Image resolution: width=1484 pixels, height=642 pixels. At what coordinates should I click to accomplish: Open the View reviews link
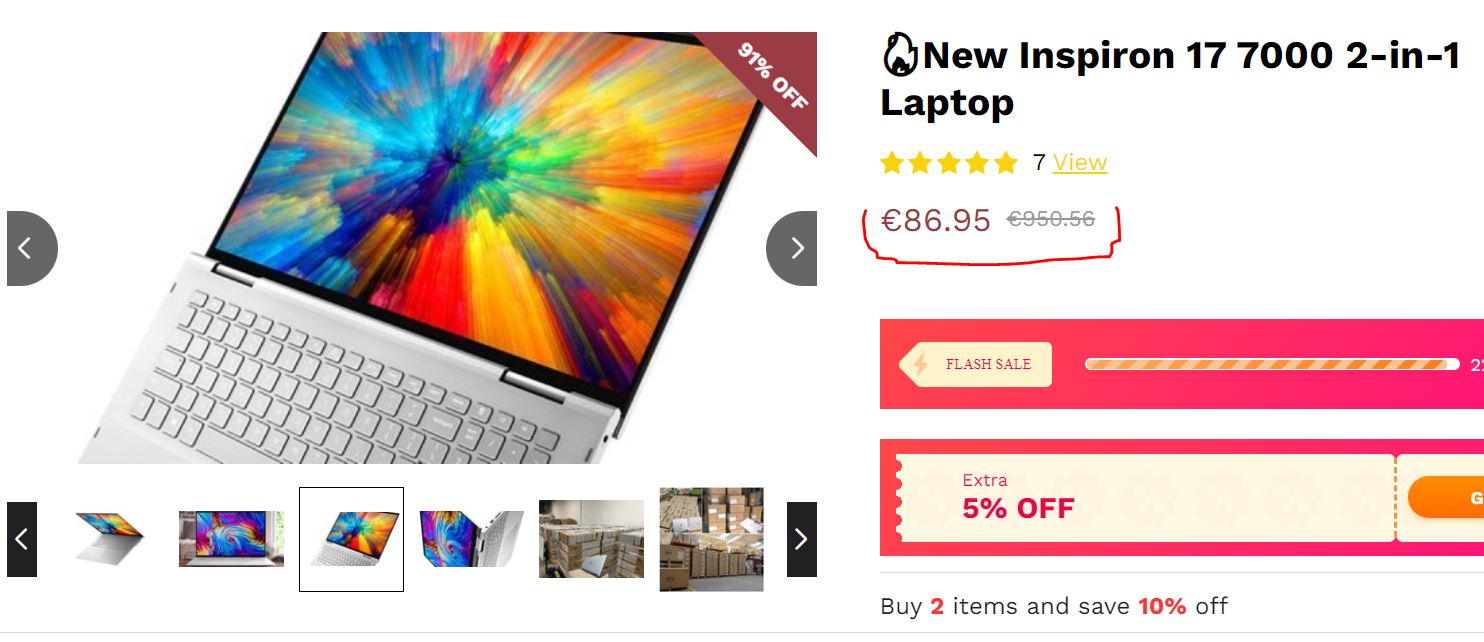1080,162
